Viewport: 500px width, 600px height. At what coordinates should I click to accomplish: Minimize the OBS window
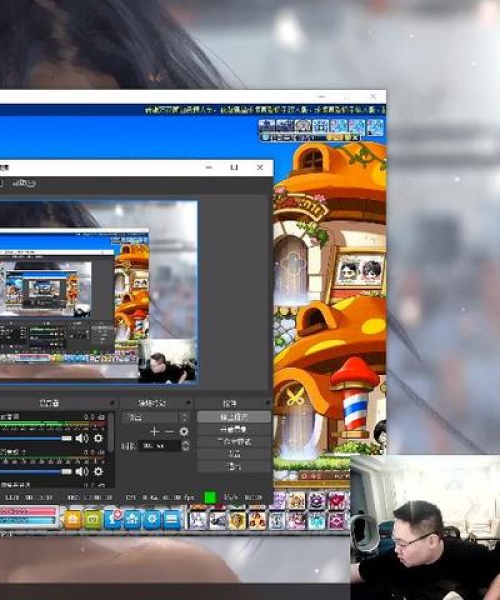[x=209, y=168]
